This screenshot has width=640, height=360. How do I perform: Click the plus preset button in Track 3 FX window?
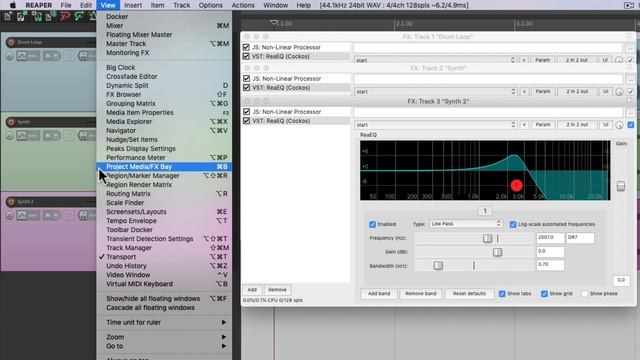click(524, 125)
